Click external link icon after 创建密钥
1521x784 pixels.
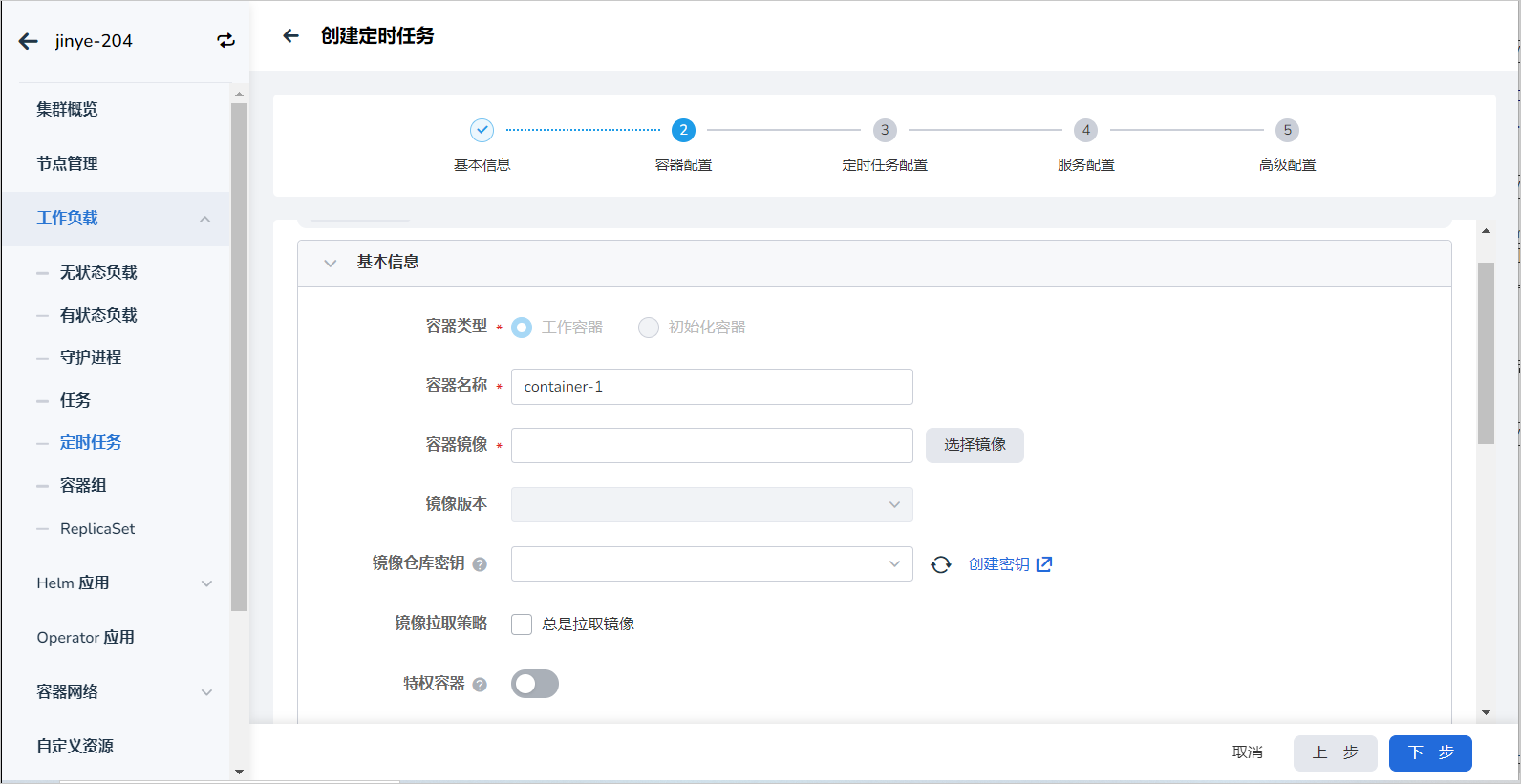(1044, 564)
